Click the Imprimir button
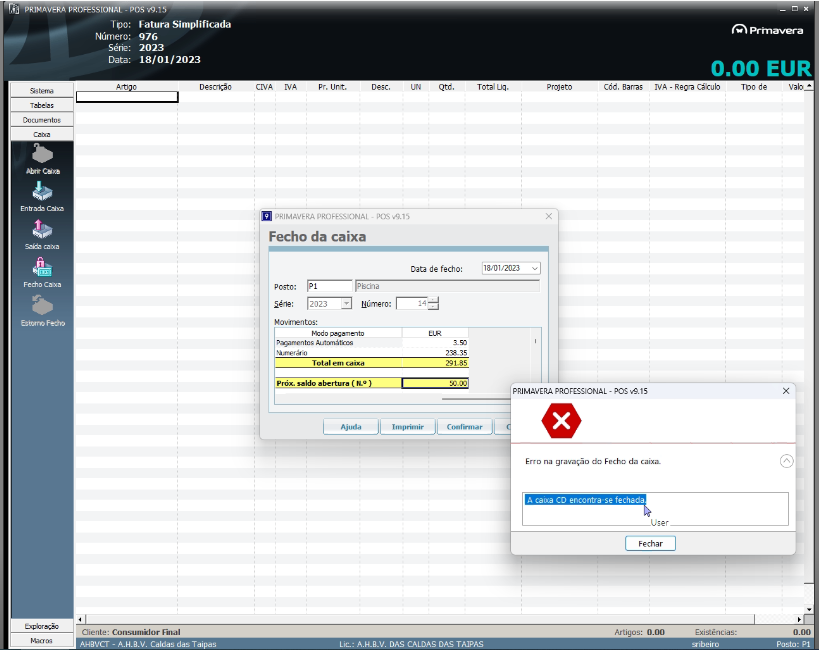This screenshot has height=650, width=819. [x=407, y=427]
